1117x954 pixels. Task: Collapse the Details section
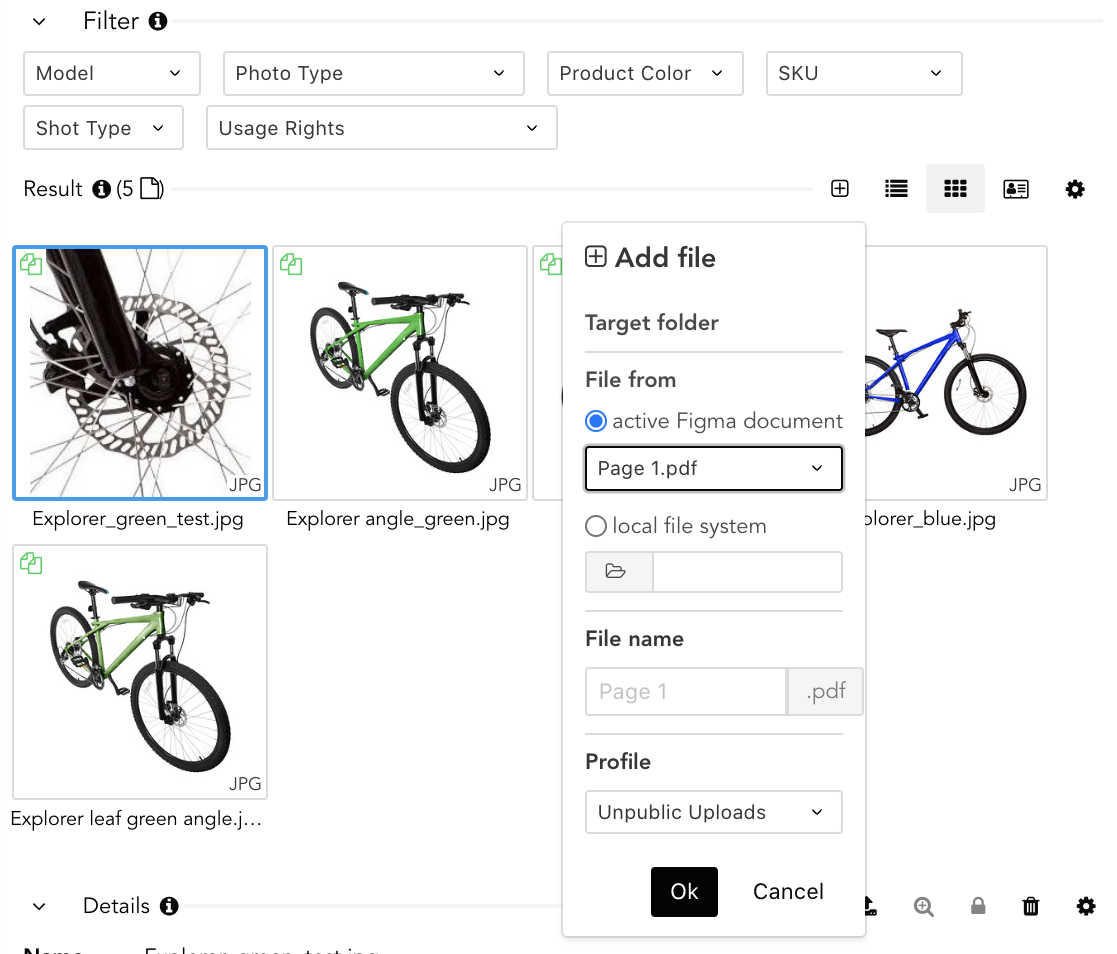click(39, 906)
